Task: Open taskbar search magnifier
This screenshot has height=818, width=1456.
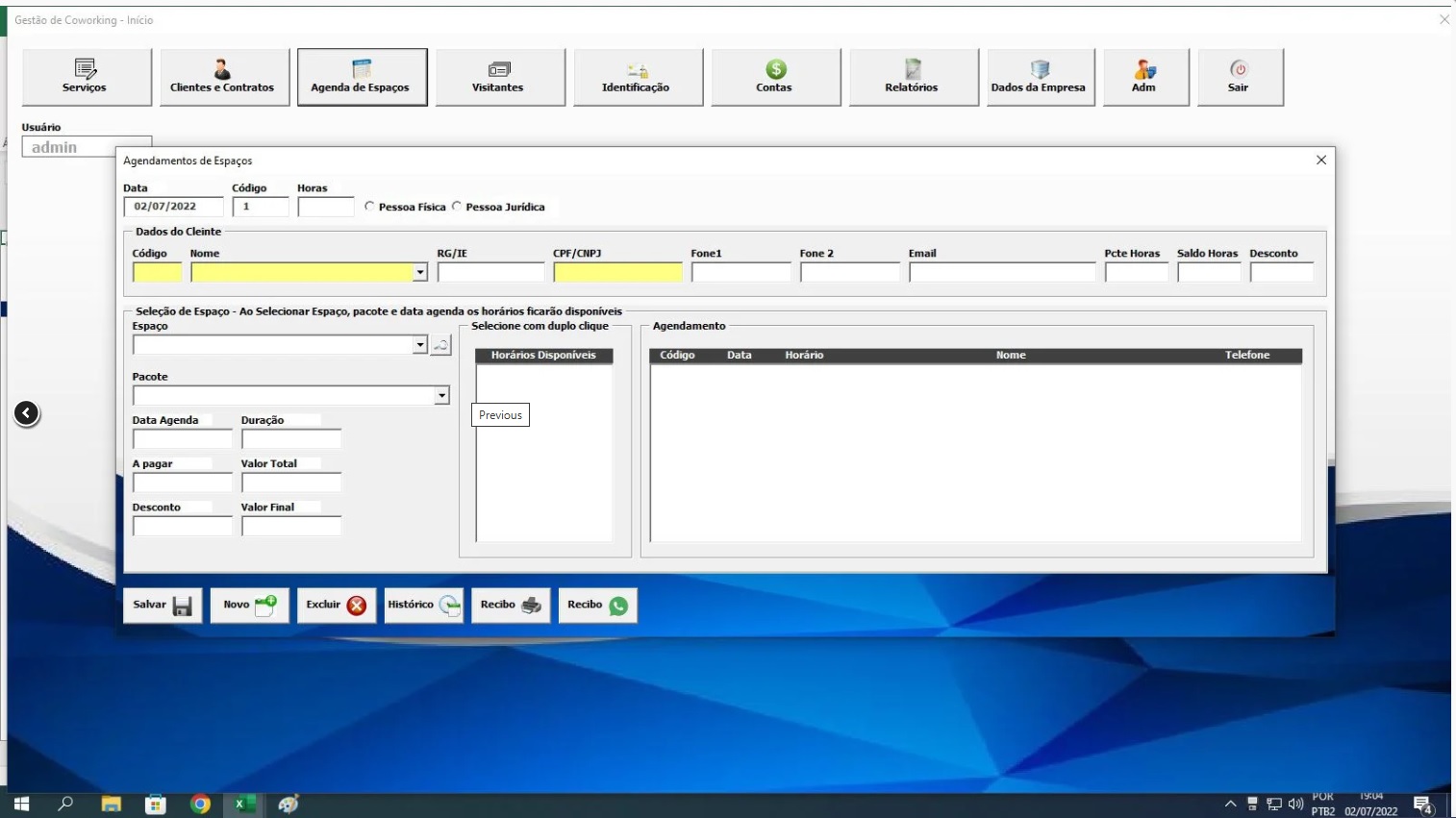Action: [65, 805]
